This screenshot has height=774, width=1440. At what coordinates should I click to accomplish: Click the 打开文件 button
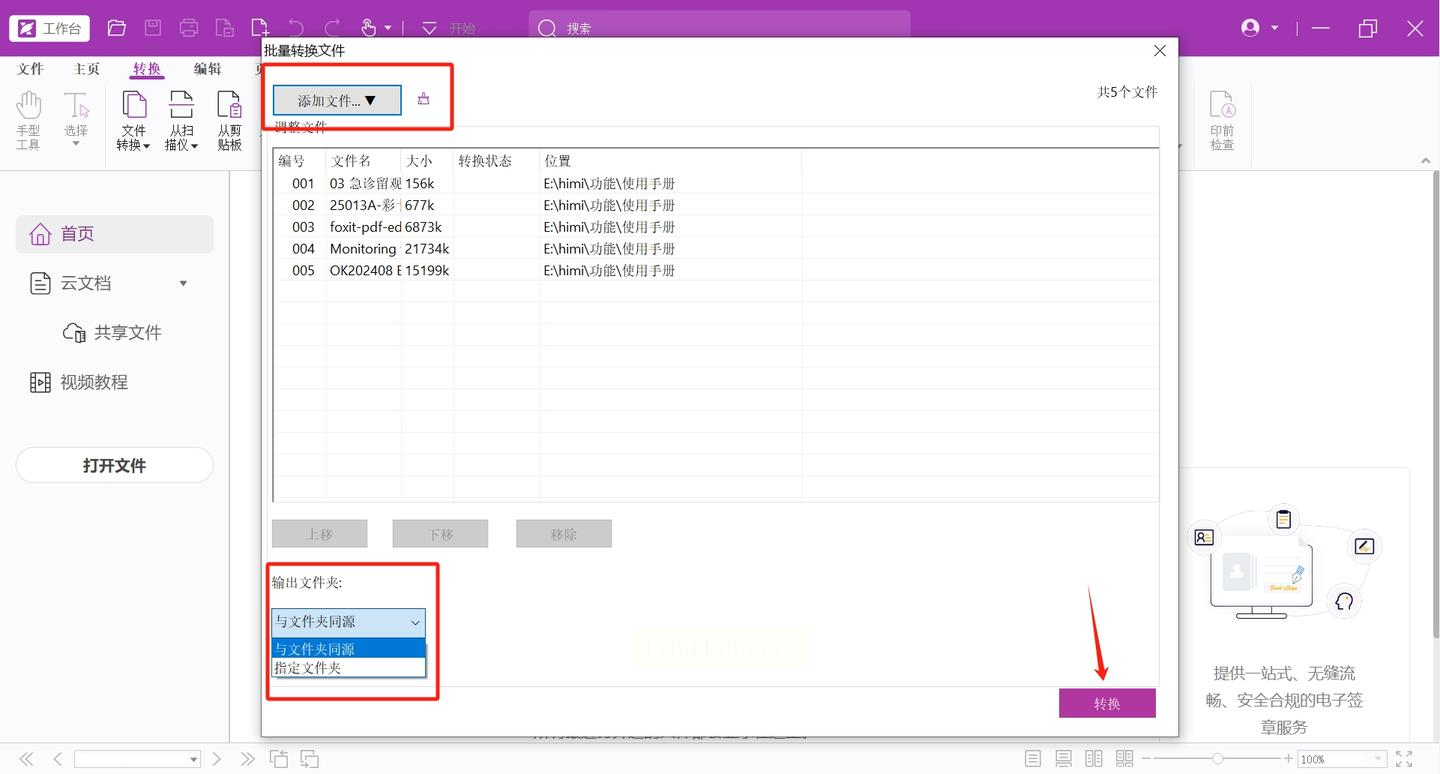(x=114, y=465)
